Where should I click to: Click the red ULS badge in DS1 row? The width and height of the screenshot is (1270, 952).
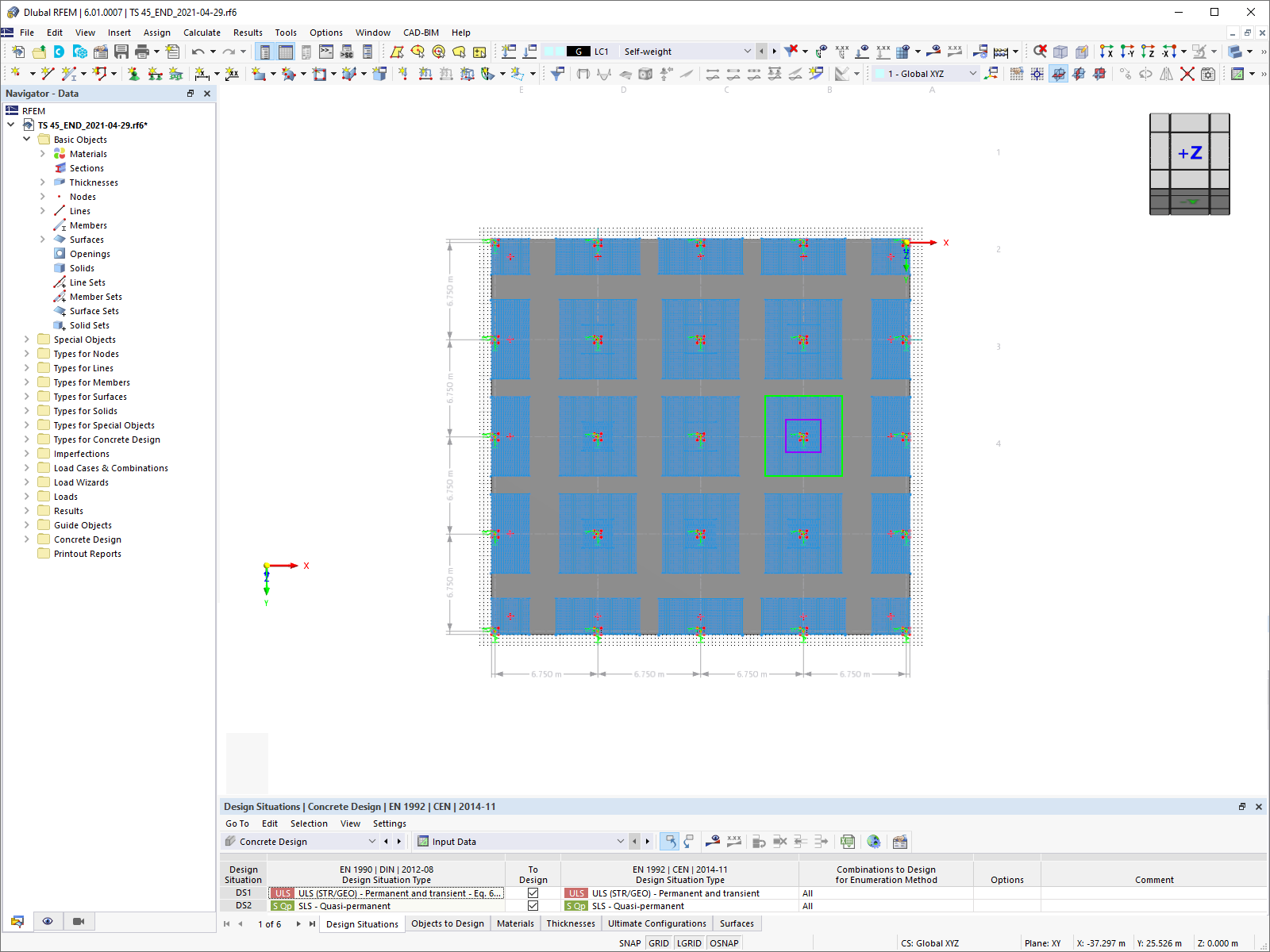(283, 893)
